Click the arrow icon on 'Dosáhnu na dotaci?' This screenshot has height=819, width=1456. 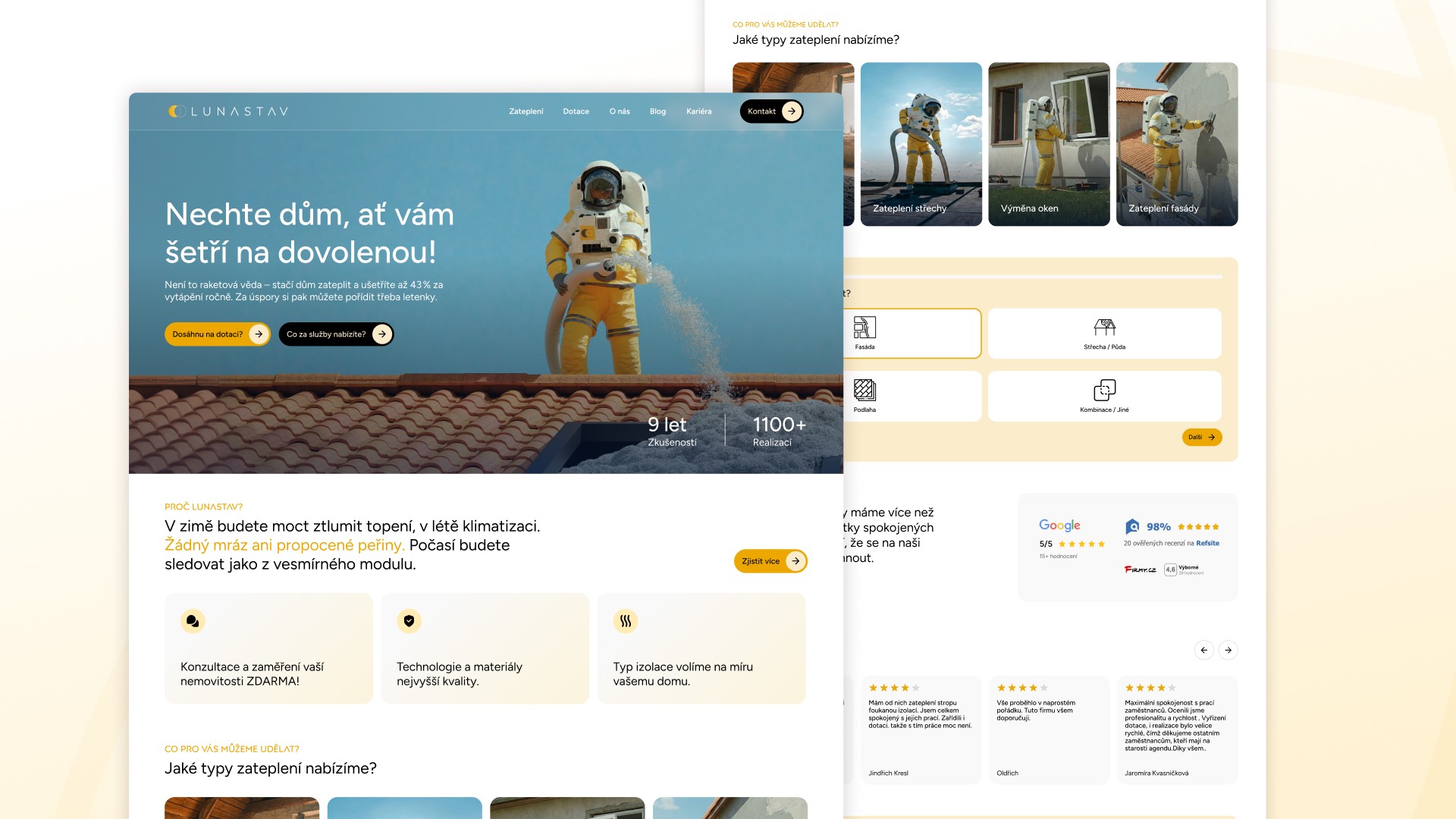pyautogui.click(x=259, y=334)
